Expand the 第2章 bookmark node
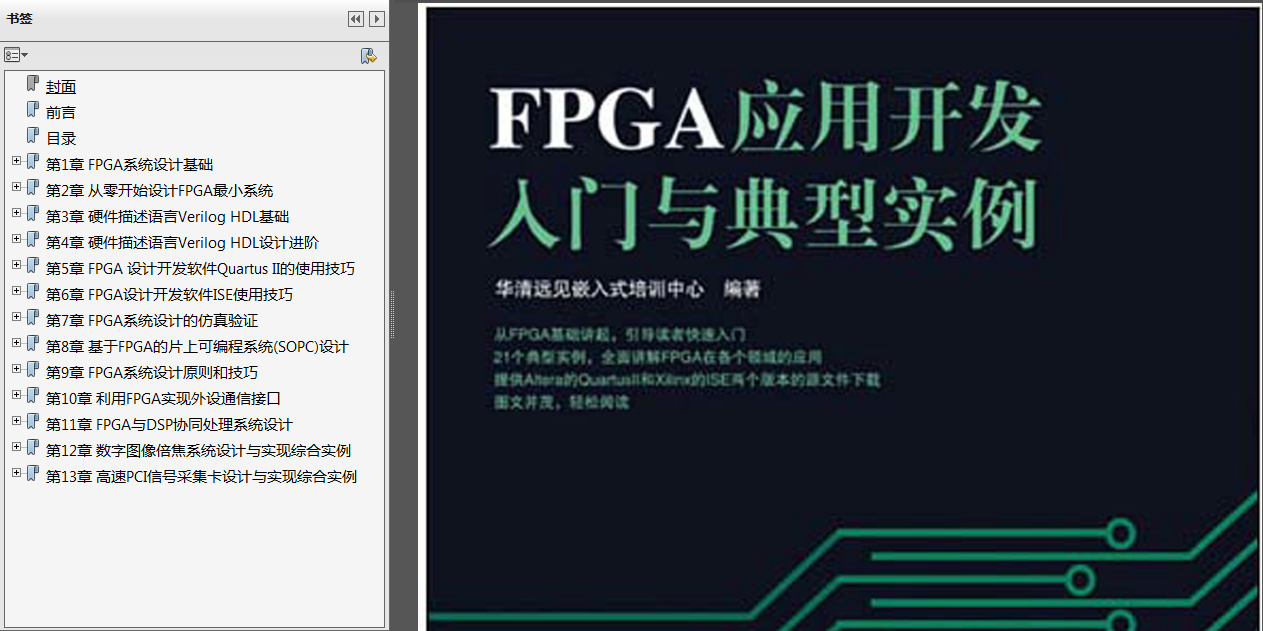This screenshot has height=631, width=1263. point(16,186)
